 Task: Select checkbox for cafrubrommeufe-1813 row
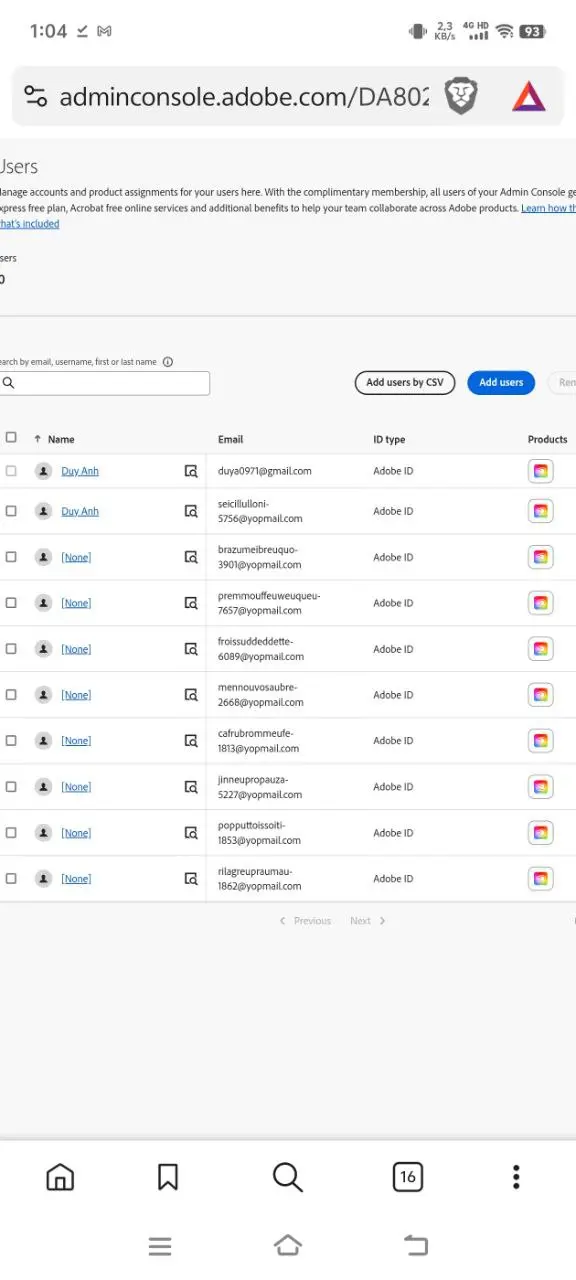[11, 741]
